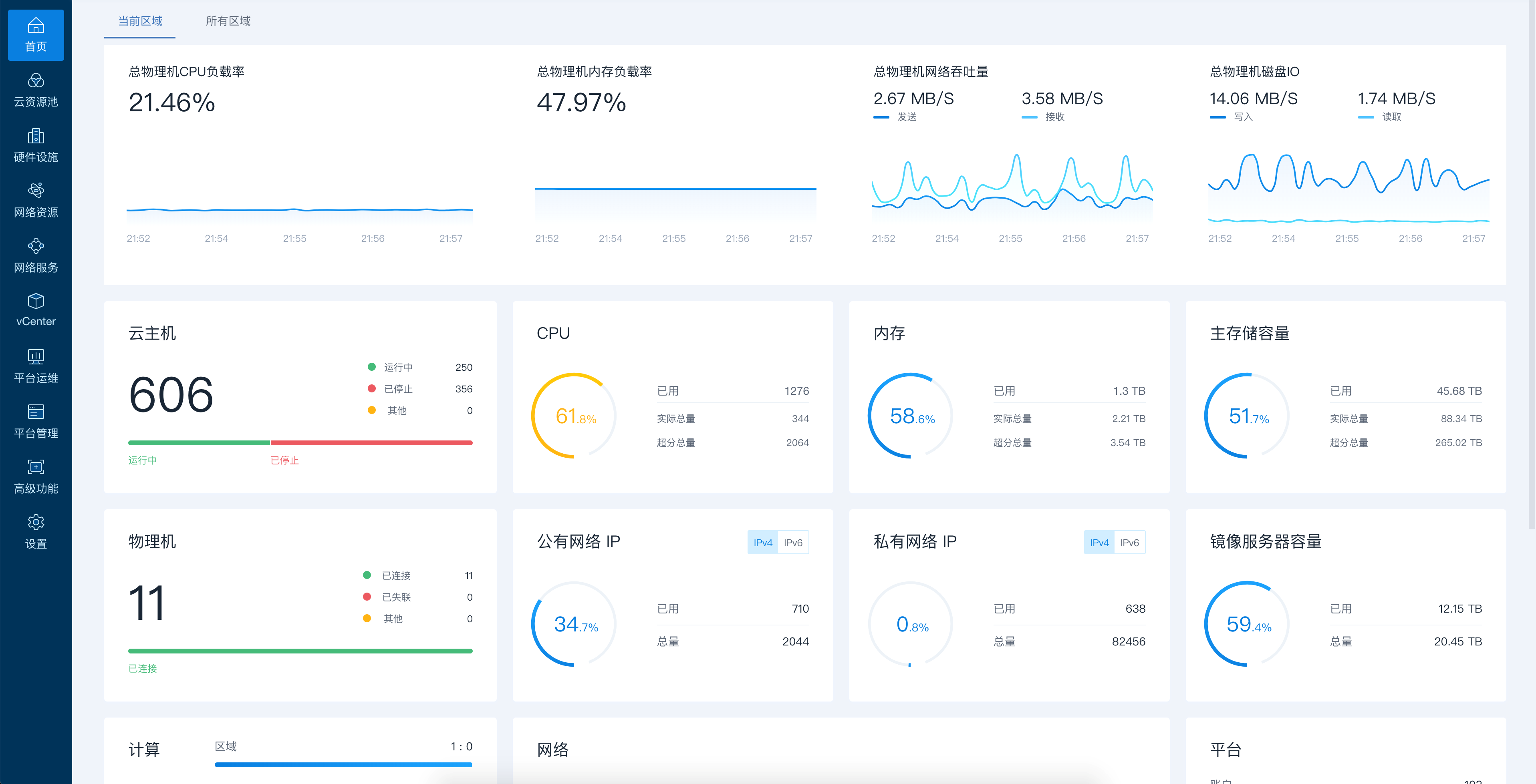Image resolution: width=1536 pixels, height=784 pixels.
Task: Click the 高级功能 sidebar icon
Action: click(x=36, y=467)
